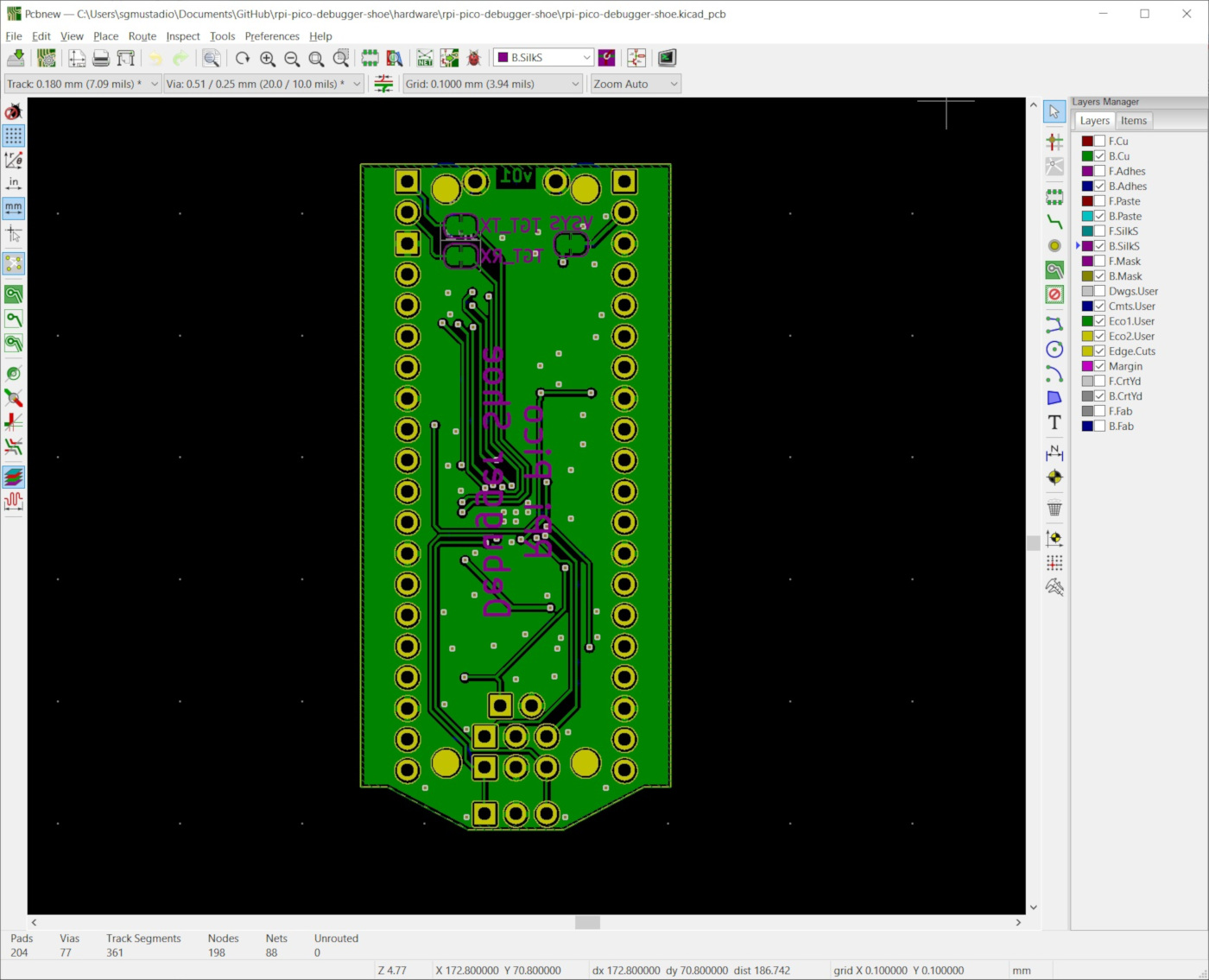Toggle grid display on left toolbar
This screenshot has width=1209, height=980.
(14, 136)
